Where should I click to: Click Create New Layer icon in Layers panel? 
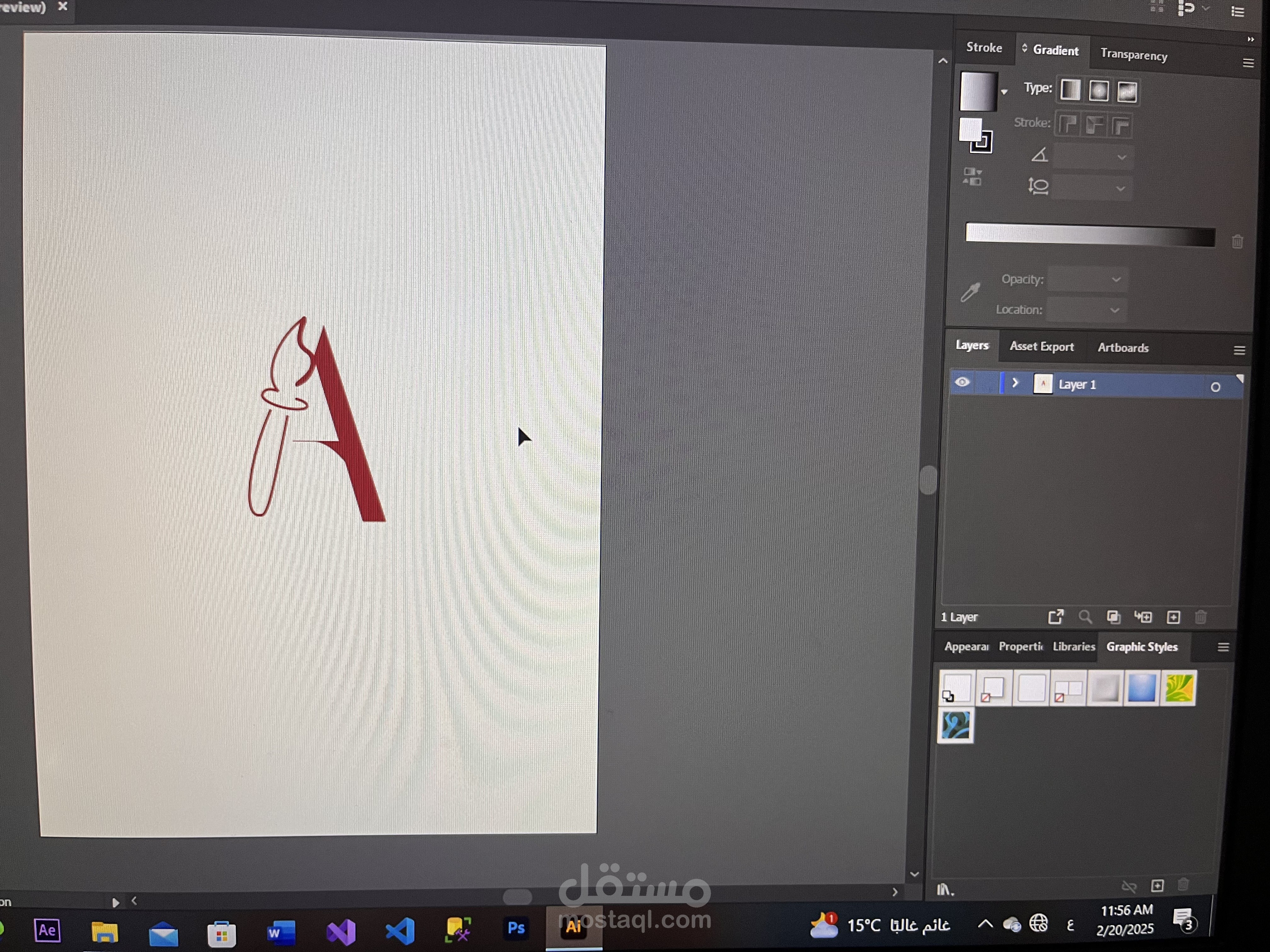coord(1173,617)
